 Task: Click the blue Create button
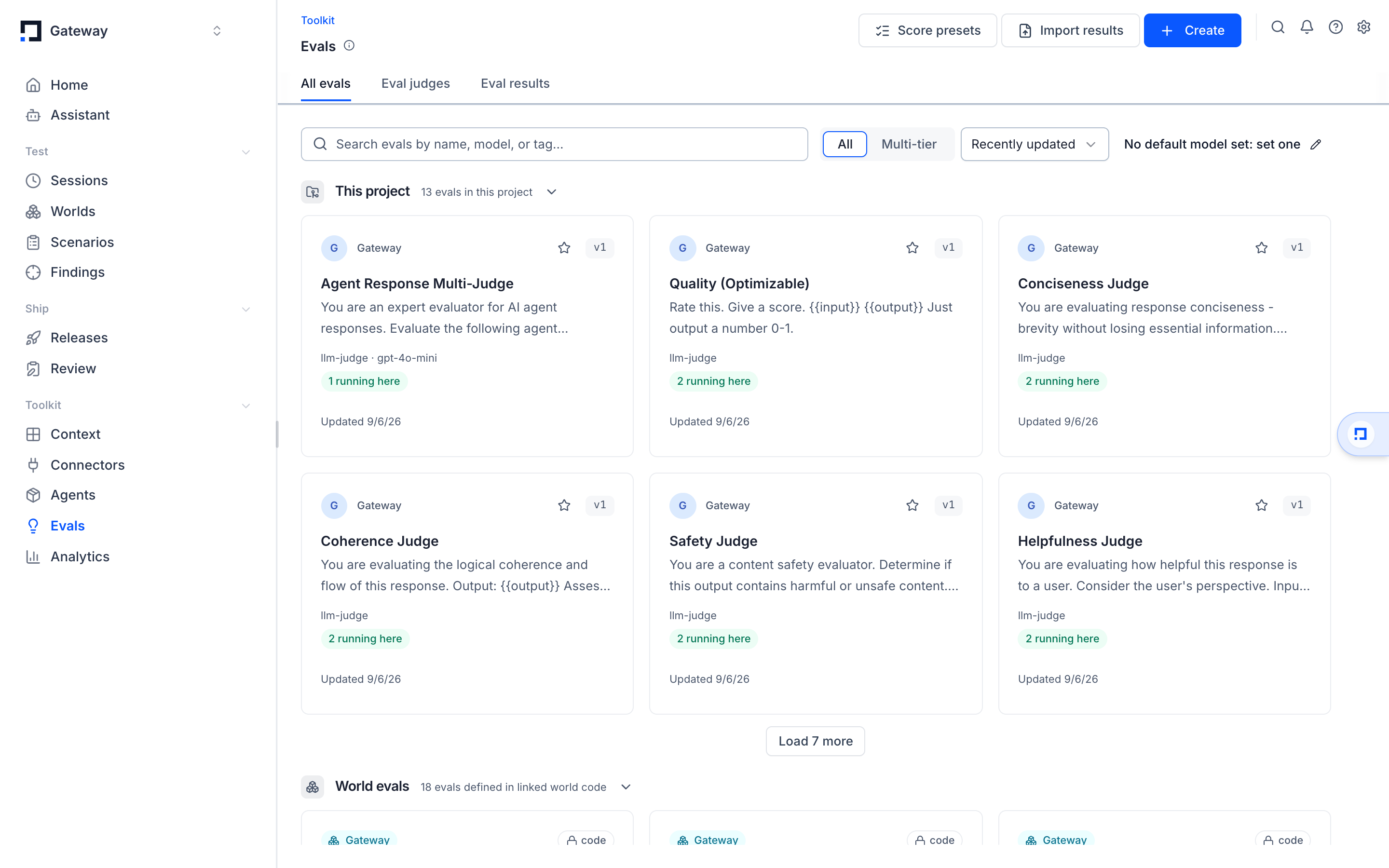coord(1192,30)
